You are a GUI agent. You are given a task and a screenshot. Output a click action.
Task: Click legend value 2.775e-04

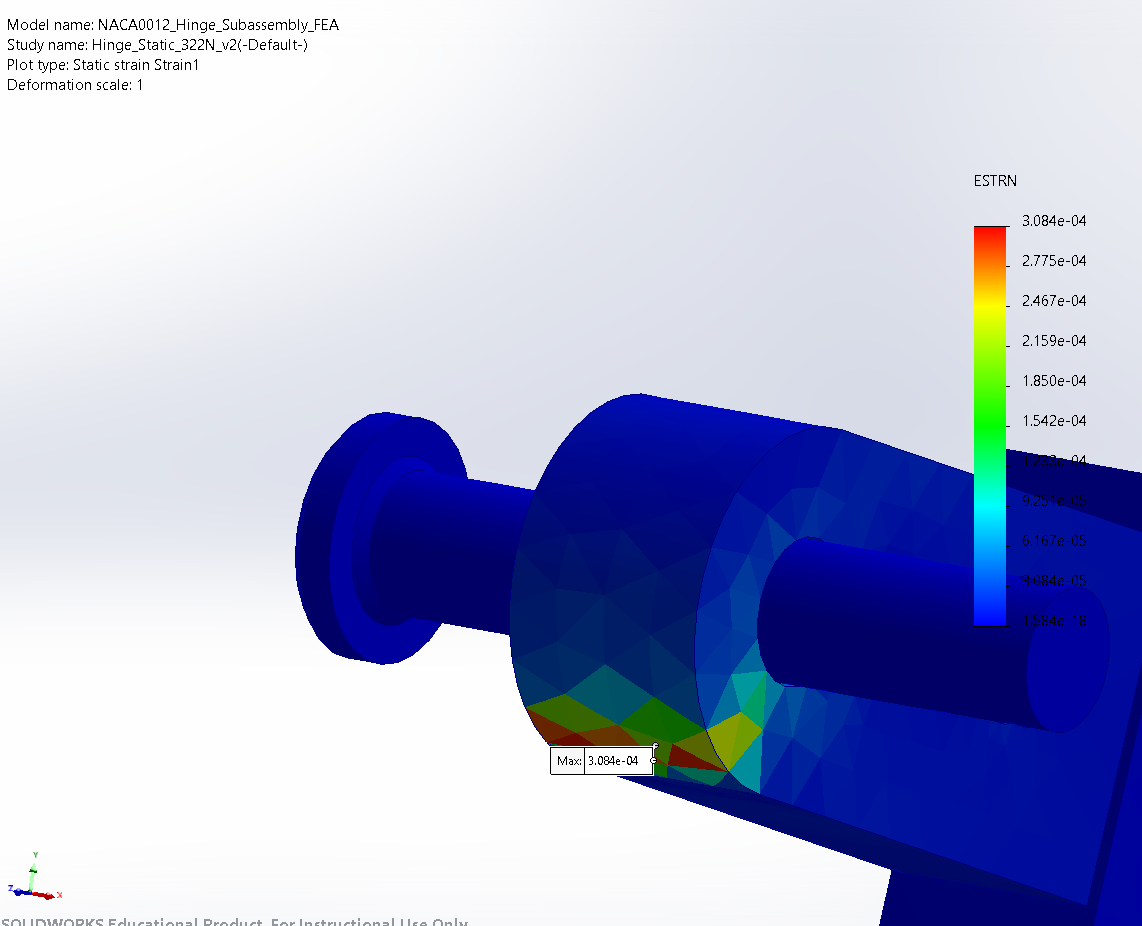(1054, 261)
